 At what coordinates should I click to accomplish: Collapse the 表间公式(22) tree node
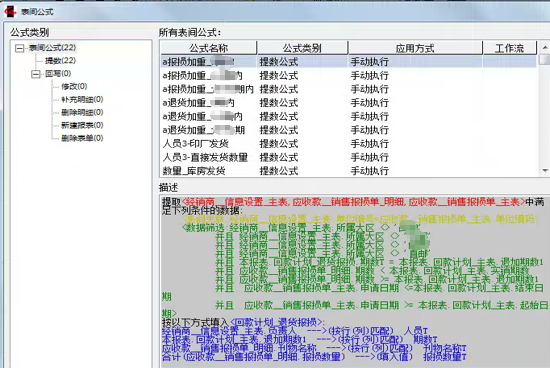pyautogui.click(x=20, y=48)
